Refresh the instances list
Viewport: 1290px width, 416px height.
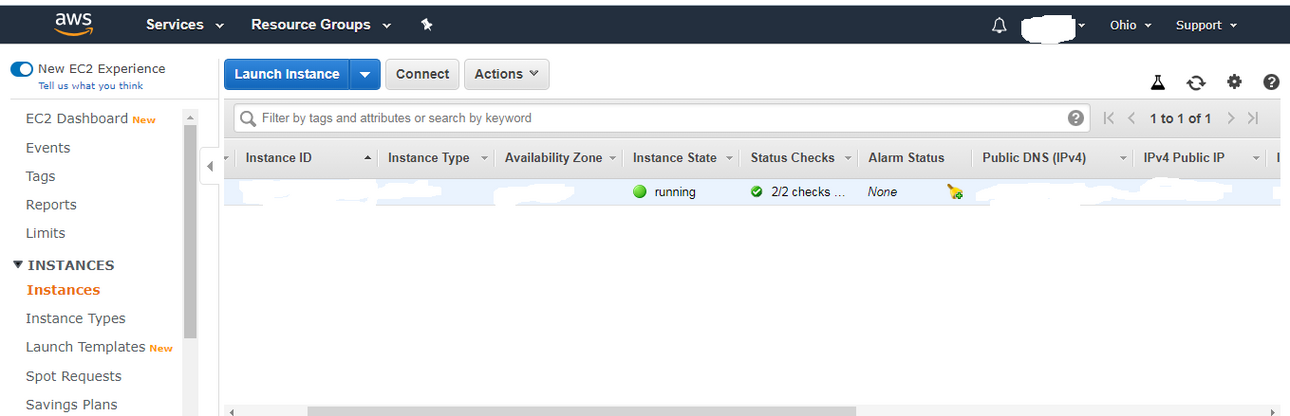(1196, 82)
